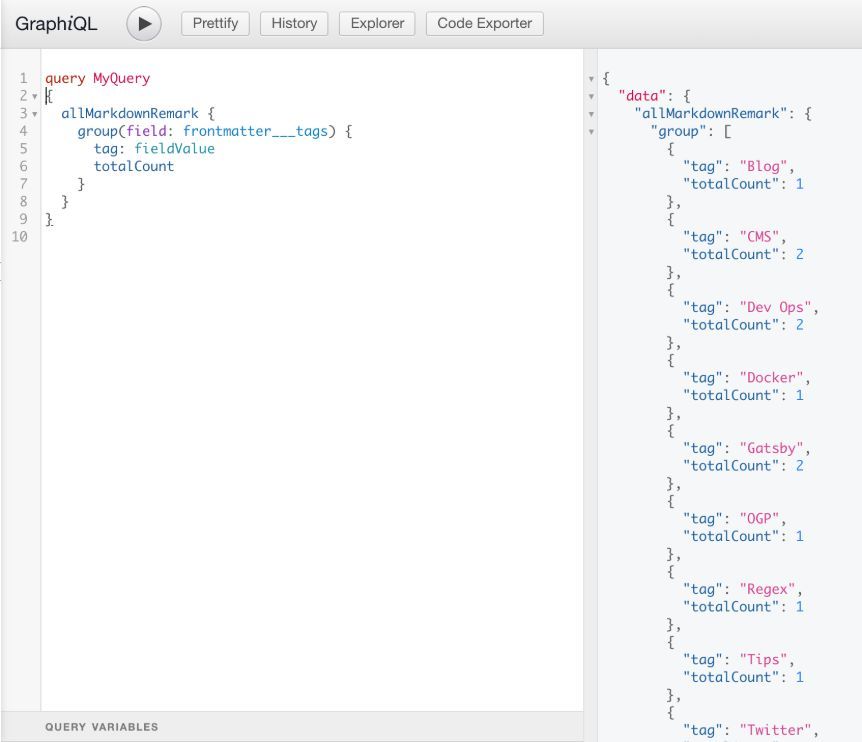Click the "Dev Ops" tag value
Image resolution: width=862 pixels, height=742 pixels.
pyautogui.click(x=776, y=307)
